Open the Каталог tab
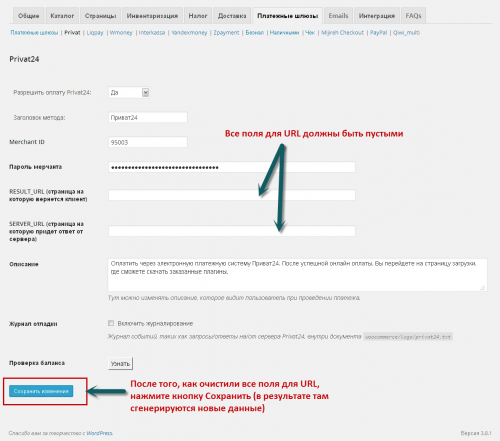 click(62, 16)
